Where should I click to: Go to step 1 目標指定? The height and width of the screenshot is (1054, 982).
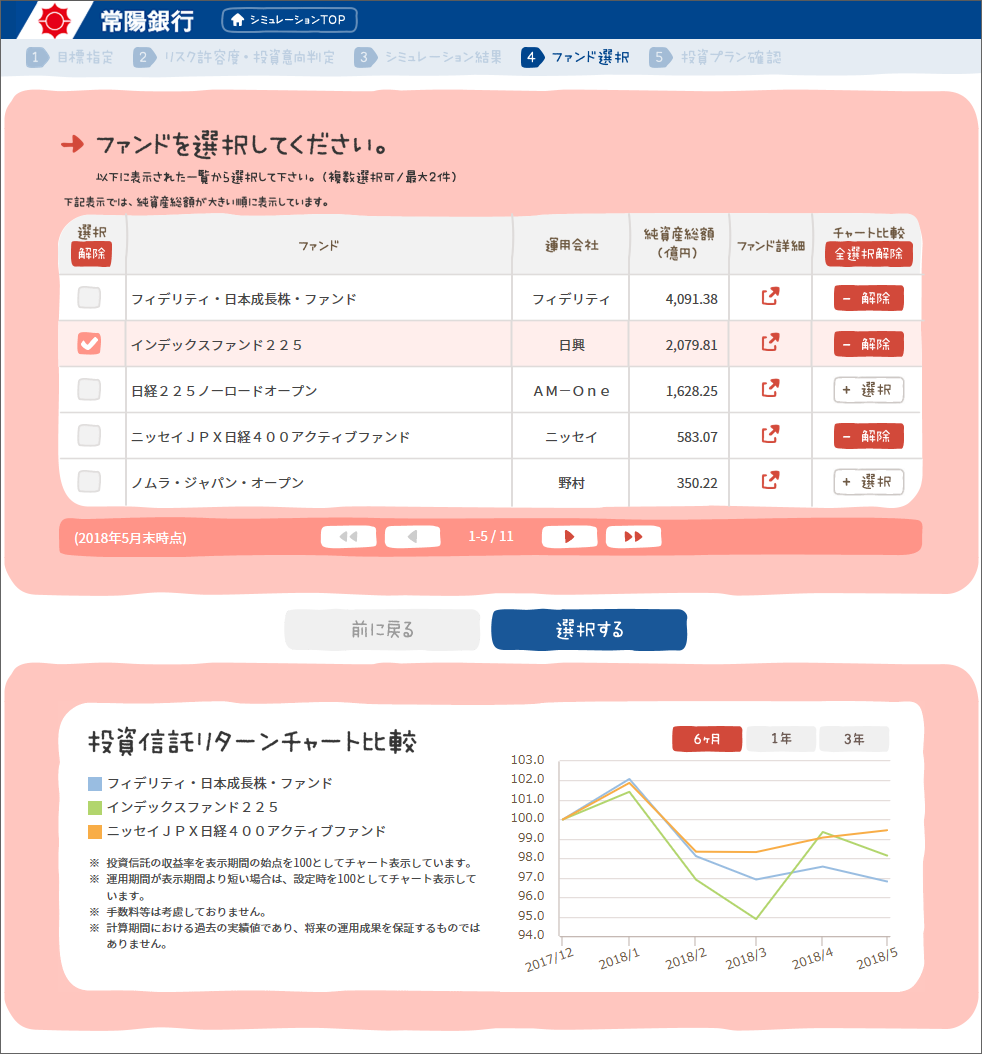[x=70, y=57]
